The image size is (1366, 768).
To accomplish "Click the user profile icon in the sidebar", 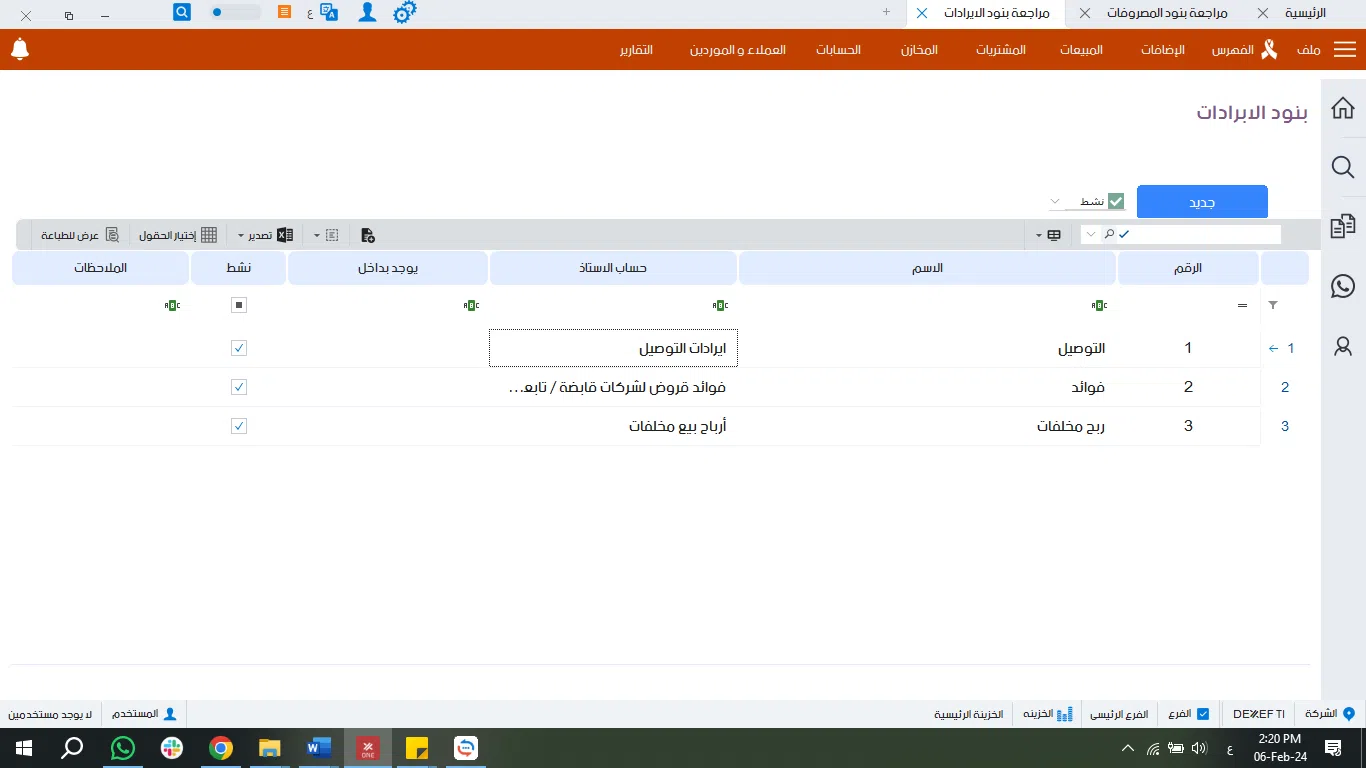I will 1342,347.
